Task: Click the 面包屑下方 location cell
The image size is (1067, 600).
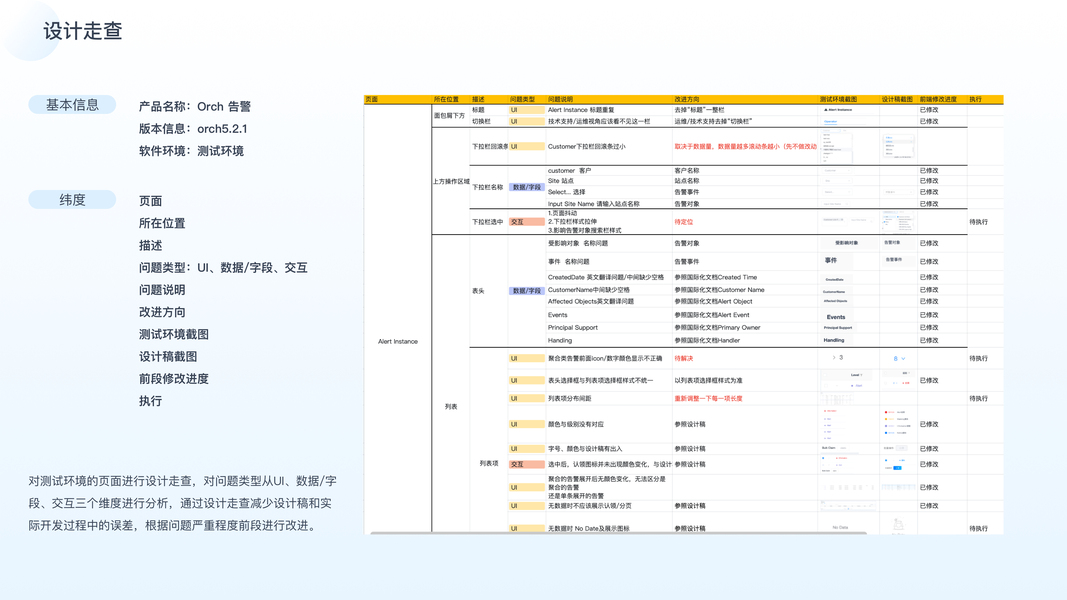Action: [x=450, y=116]
